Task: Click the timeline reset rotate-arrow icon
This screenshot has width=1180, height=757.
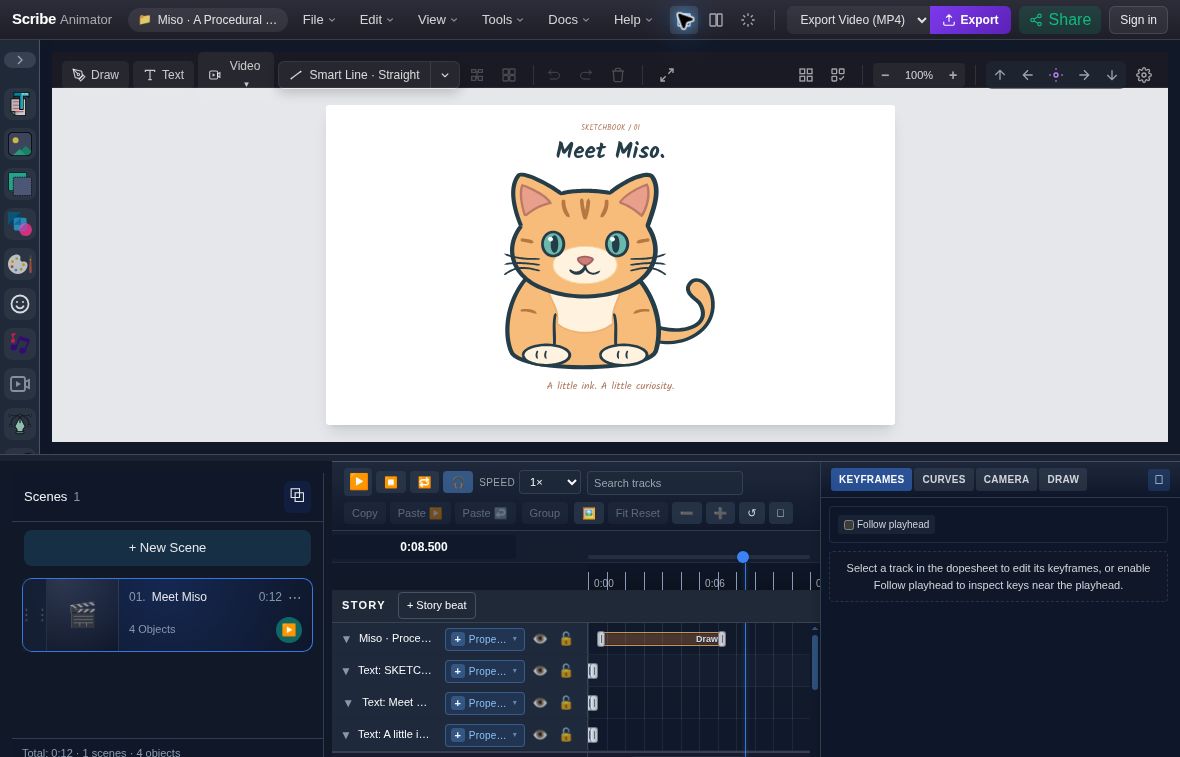Action: [x=751, y=513]
